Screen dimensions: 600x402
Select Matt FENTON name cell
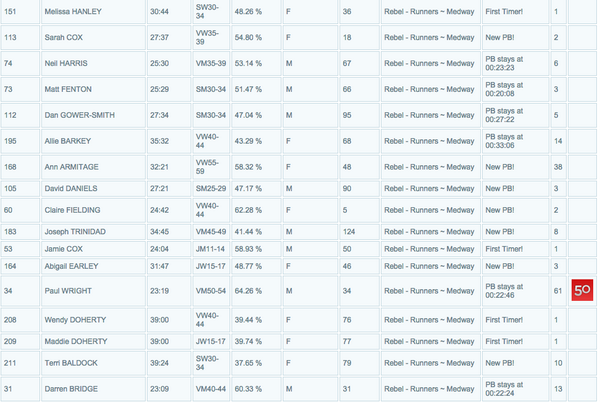click(x=68, y=89)
